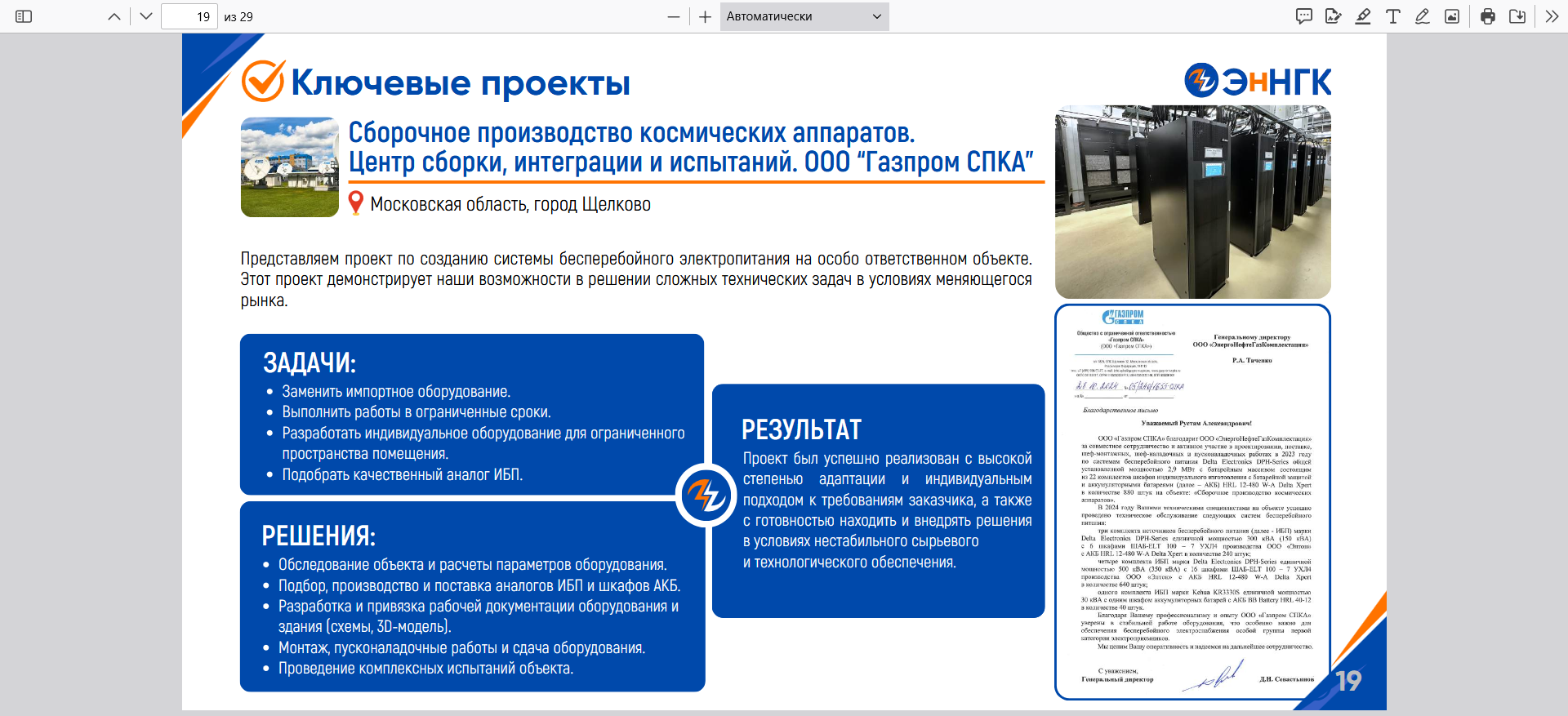Click the 'РЕЗУЛЬТАТ' heading
Viewport: 1568px width, 716px height.
pyautogui.click(x=801, y=429)
